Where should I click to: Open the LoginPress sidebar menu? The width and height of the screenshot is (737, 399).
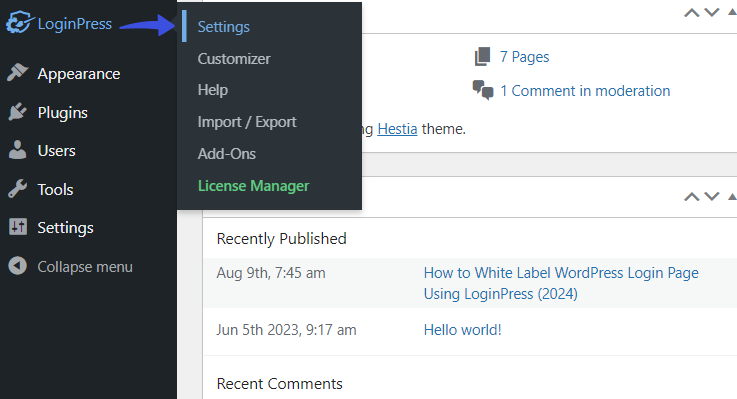[75, 23]
